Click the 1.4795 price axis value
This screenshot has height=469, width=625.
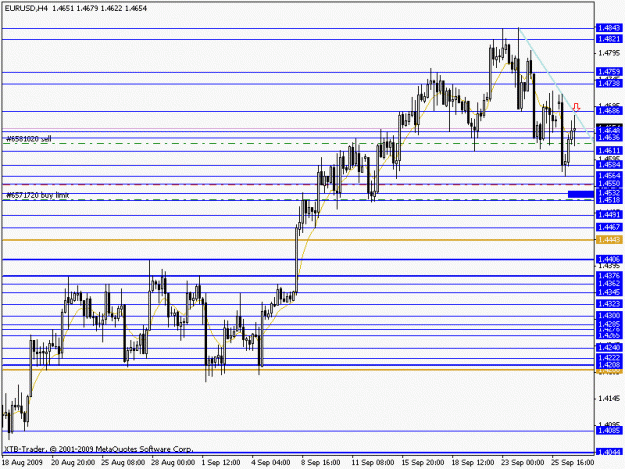click(609, 53)
